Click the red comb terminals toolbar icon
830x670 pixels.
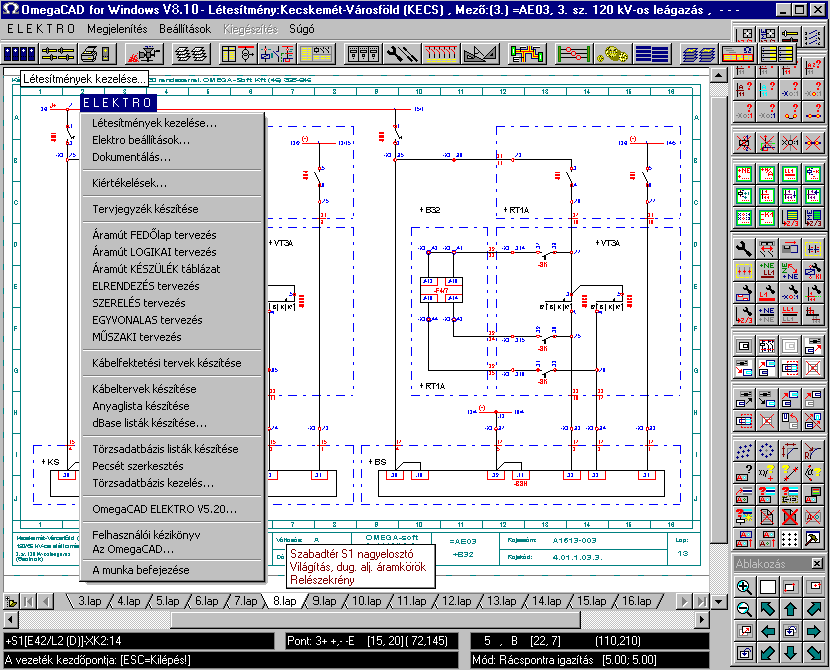pyautogui.click(x=440, y=54)
